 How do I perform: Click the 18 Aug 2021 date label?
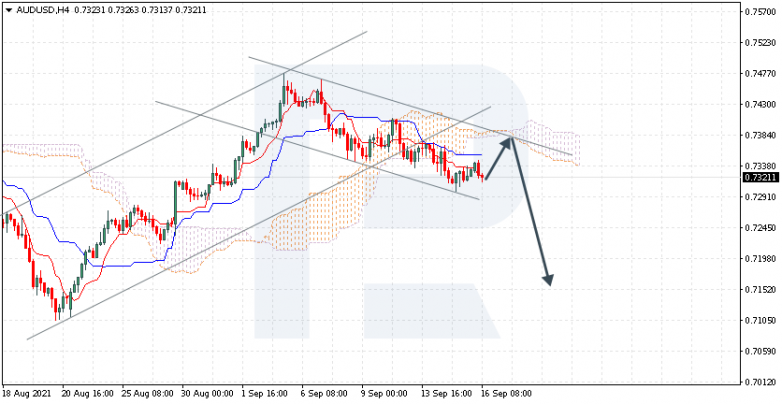(26, 394)
